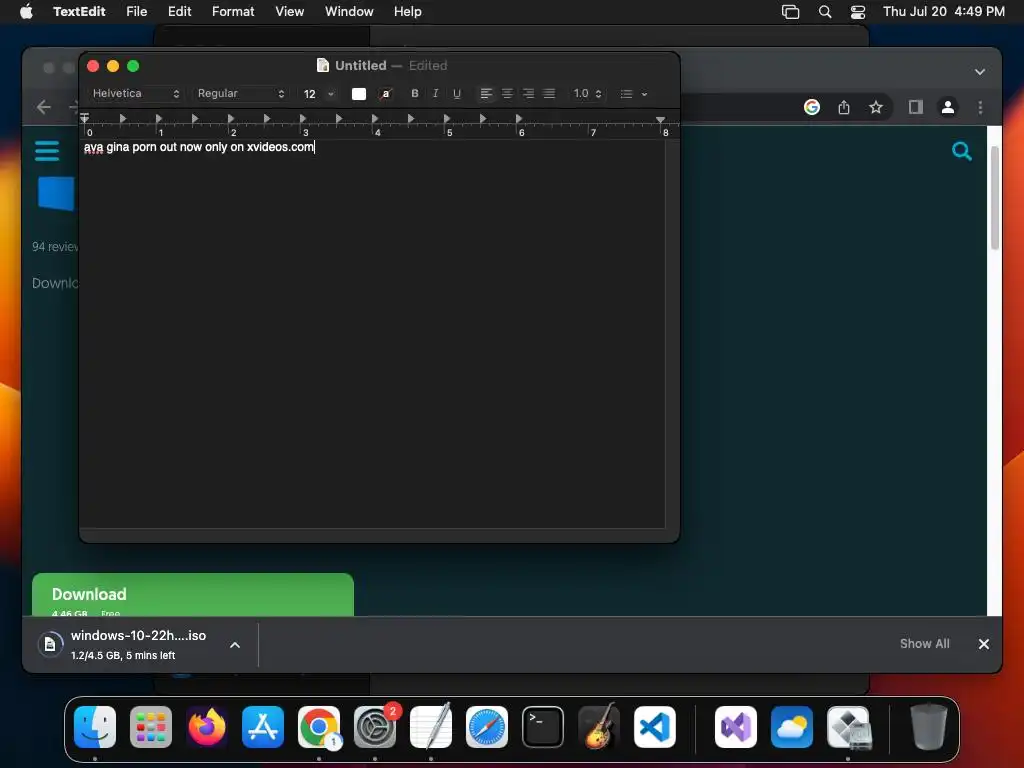
Task: Click in the TextEdit document text area
Action: (372, 333)
